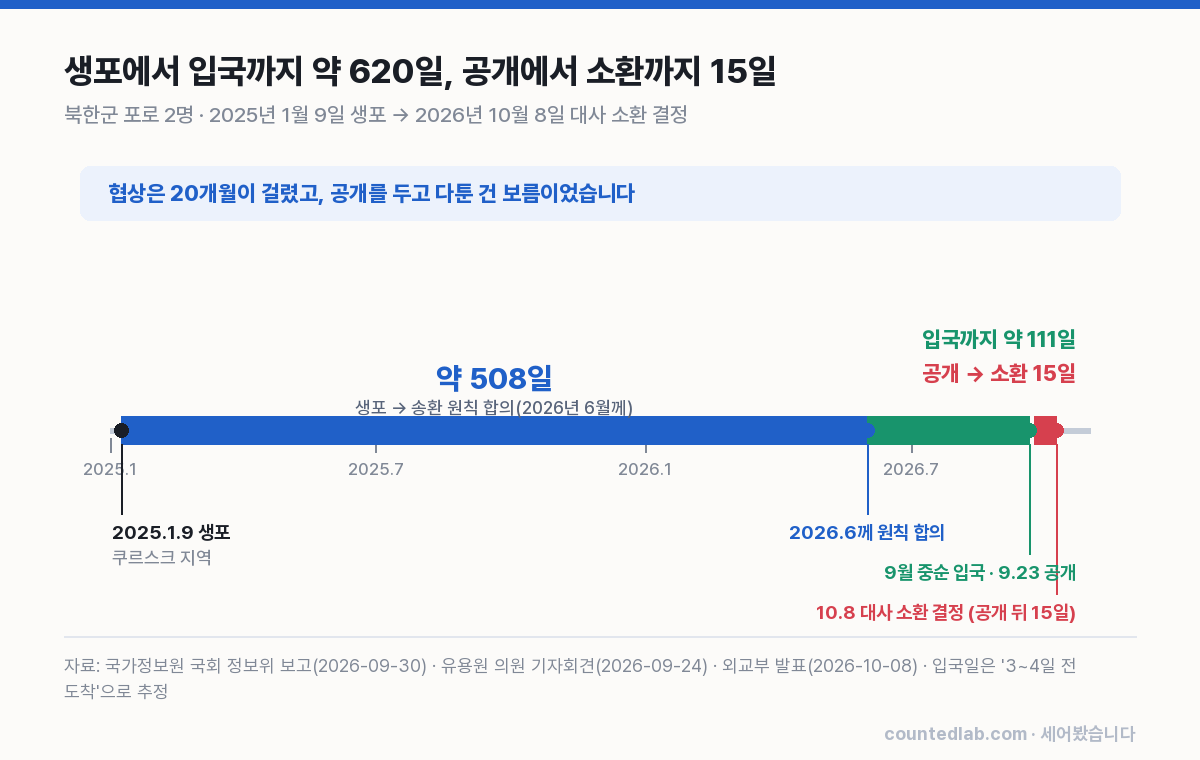Click the axis tick label '2026.7'
This screenshot has height=760, width=1200.
pyautogui.click(x=911, y=469)
